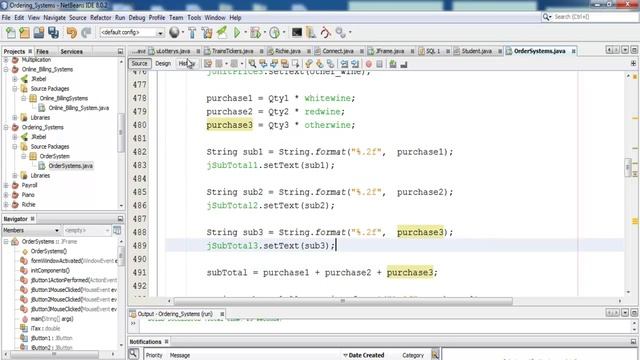The height and width of the screenshot is (360, 640).
Task: Click the green JRebel rocket toolbar icon
Action: coord(222,33)
